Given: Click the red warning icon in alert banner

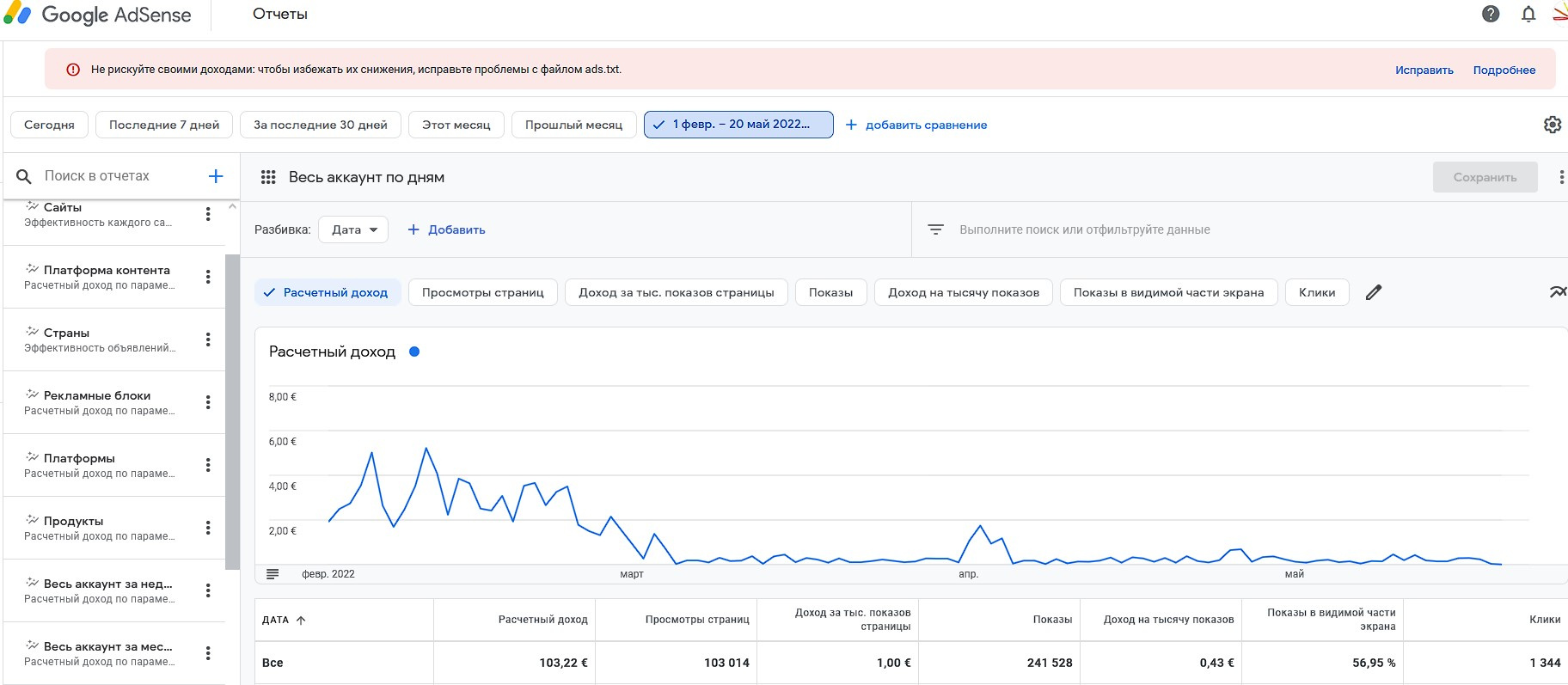Looking at the screenshot, I should pyautogui.click(x=73, y=70).
